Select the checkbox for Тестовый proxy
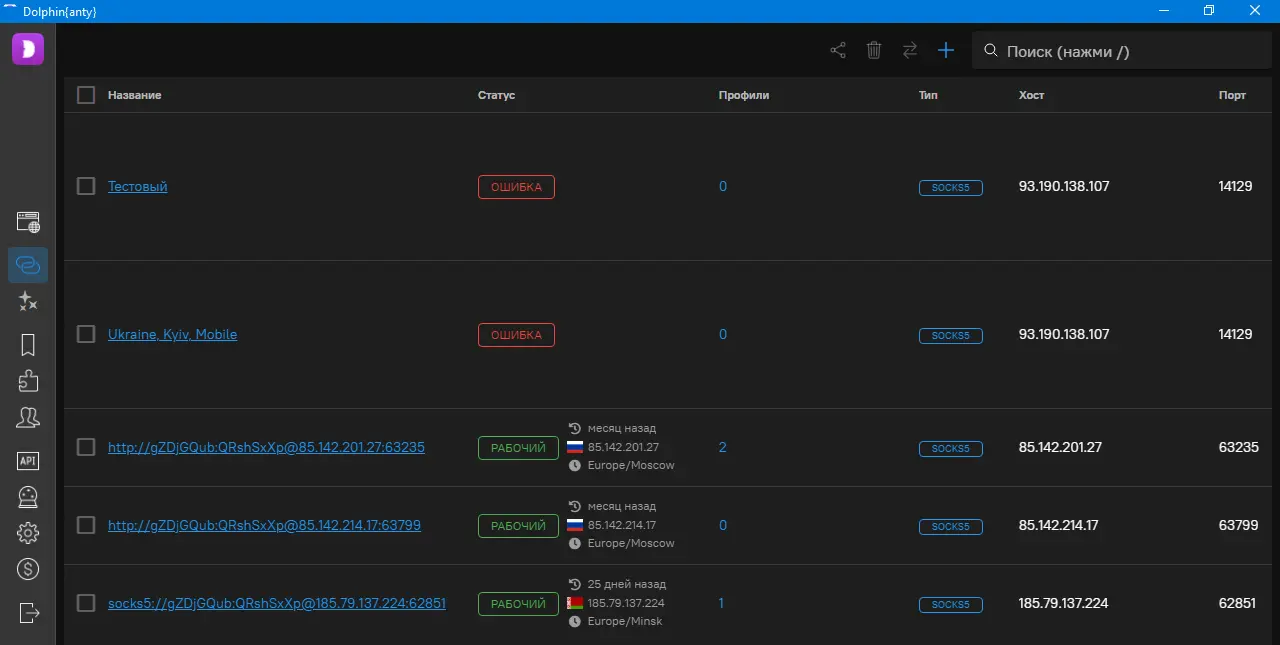1280x645 pixels. click(x=86, y=186)
